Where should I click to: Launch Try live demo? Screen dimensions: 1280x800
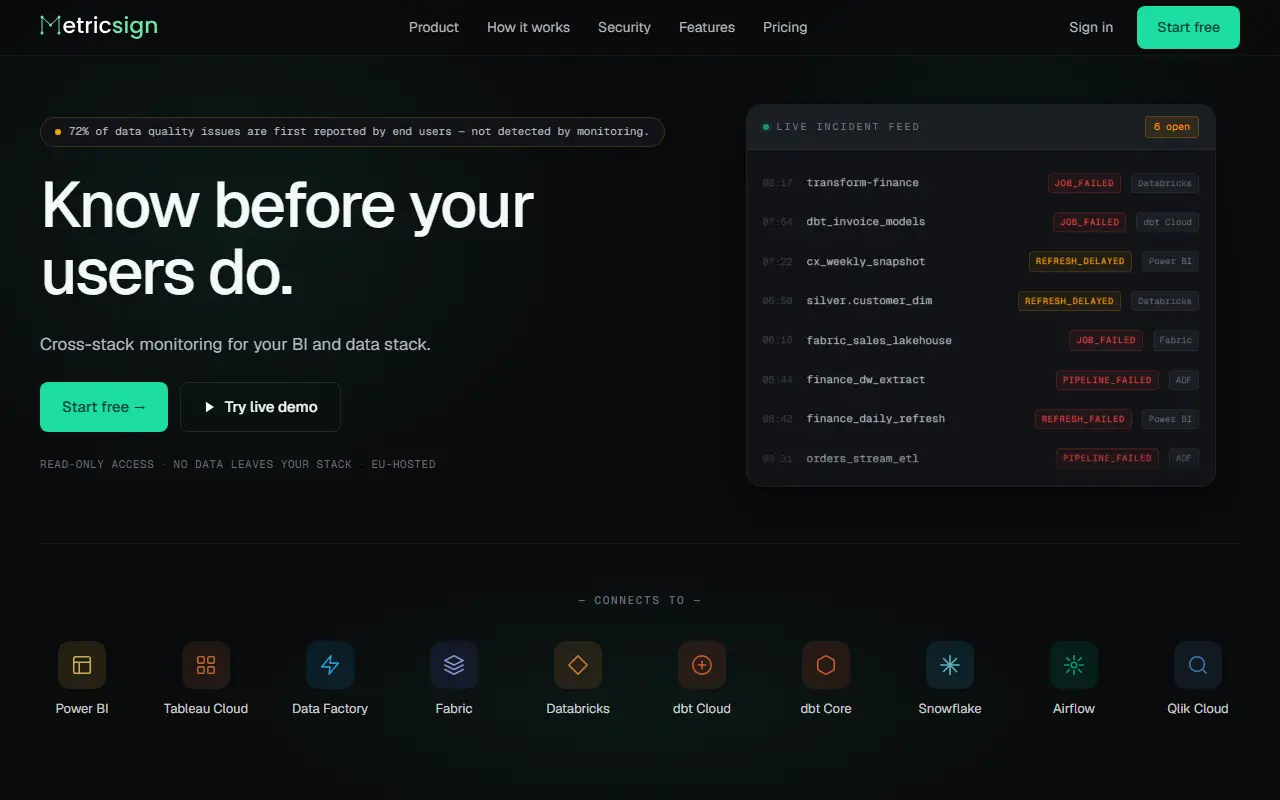[x=260, y=407]
